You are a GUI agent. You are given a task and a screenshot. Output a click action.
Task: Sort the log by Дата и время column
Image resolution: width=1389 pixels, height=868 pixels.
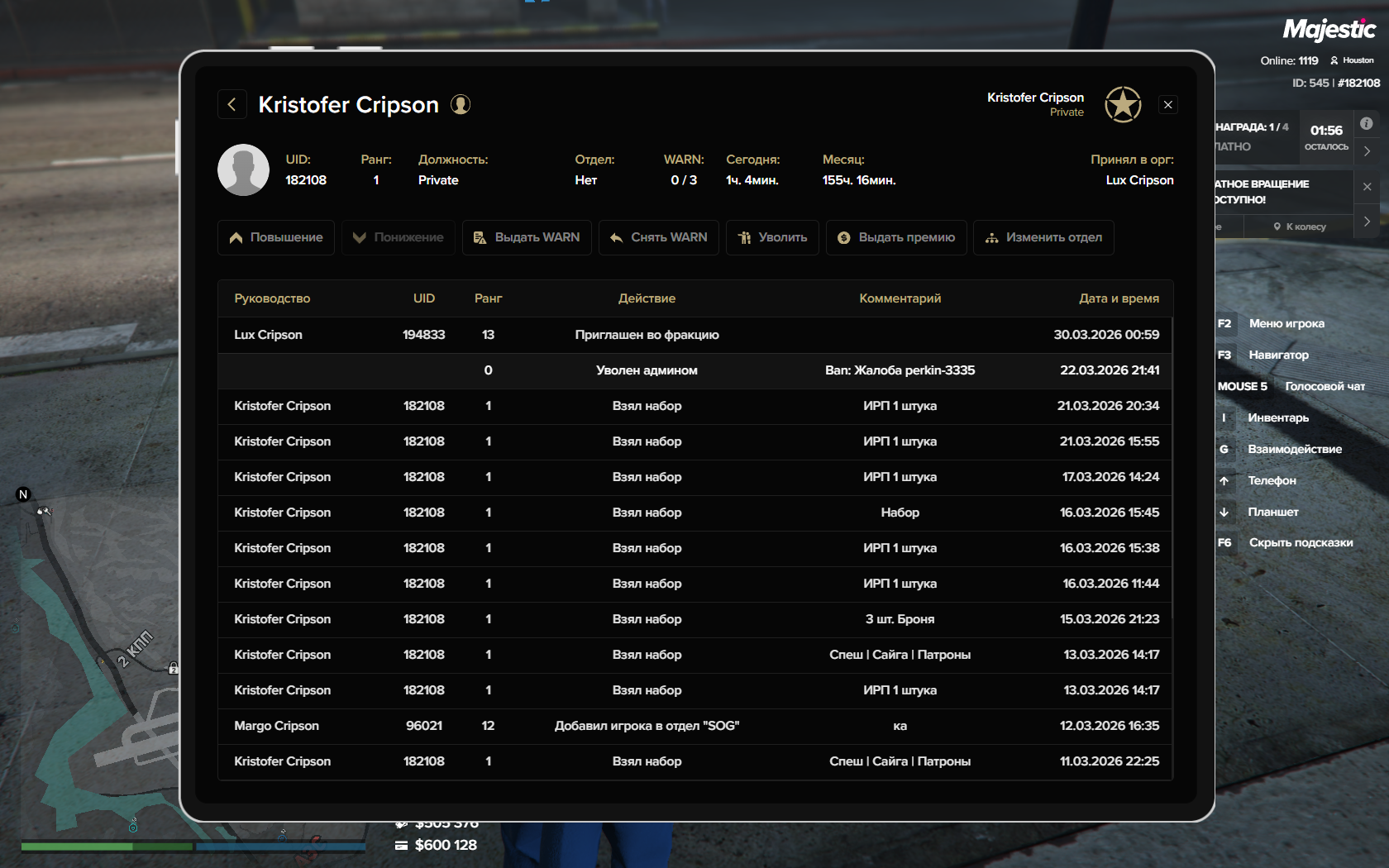pyautogui.click(x=1119, y=298)
